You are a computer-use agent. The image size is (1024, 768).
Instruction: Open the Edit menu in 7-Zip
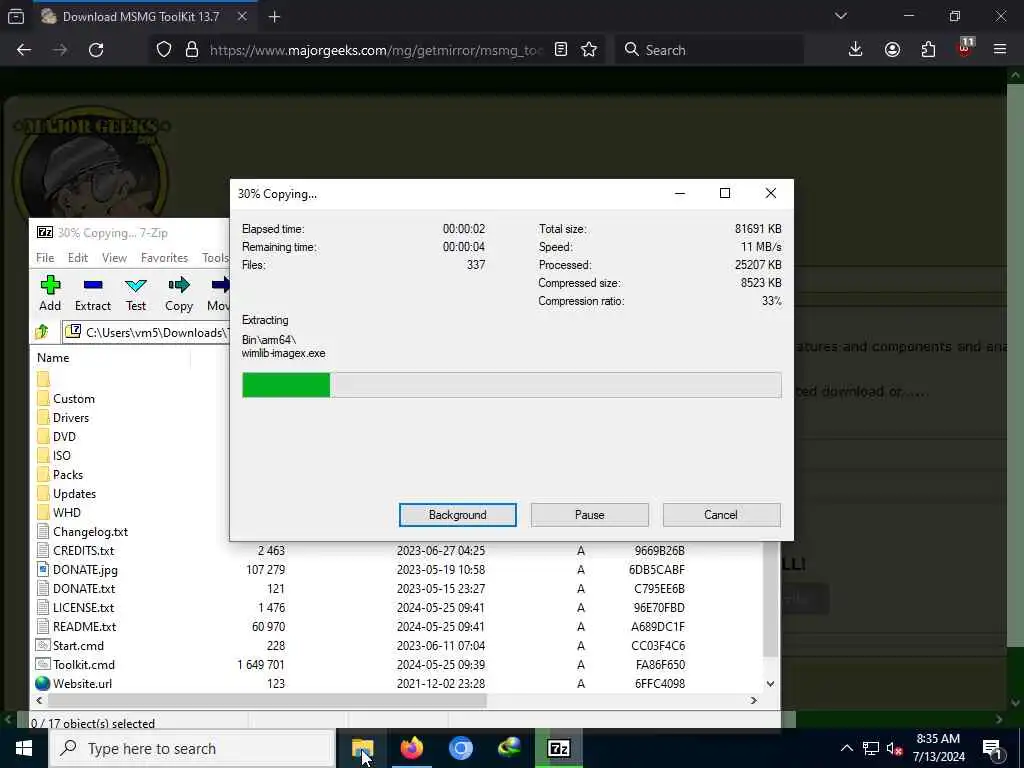click(78, 258)
